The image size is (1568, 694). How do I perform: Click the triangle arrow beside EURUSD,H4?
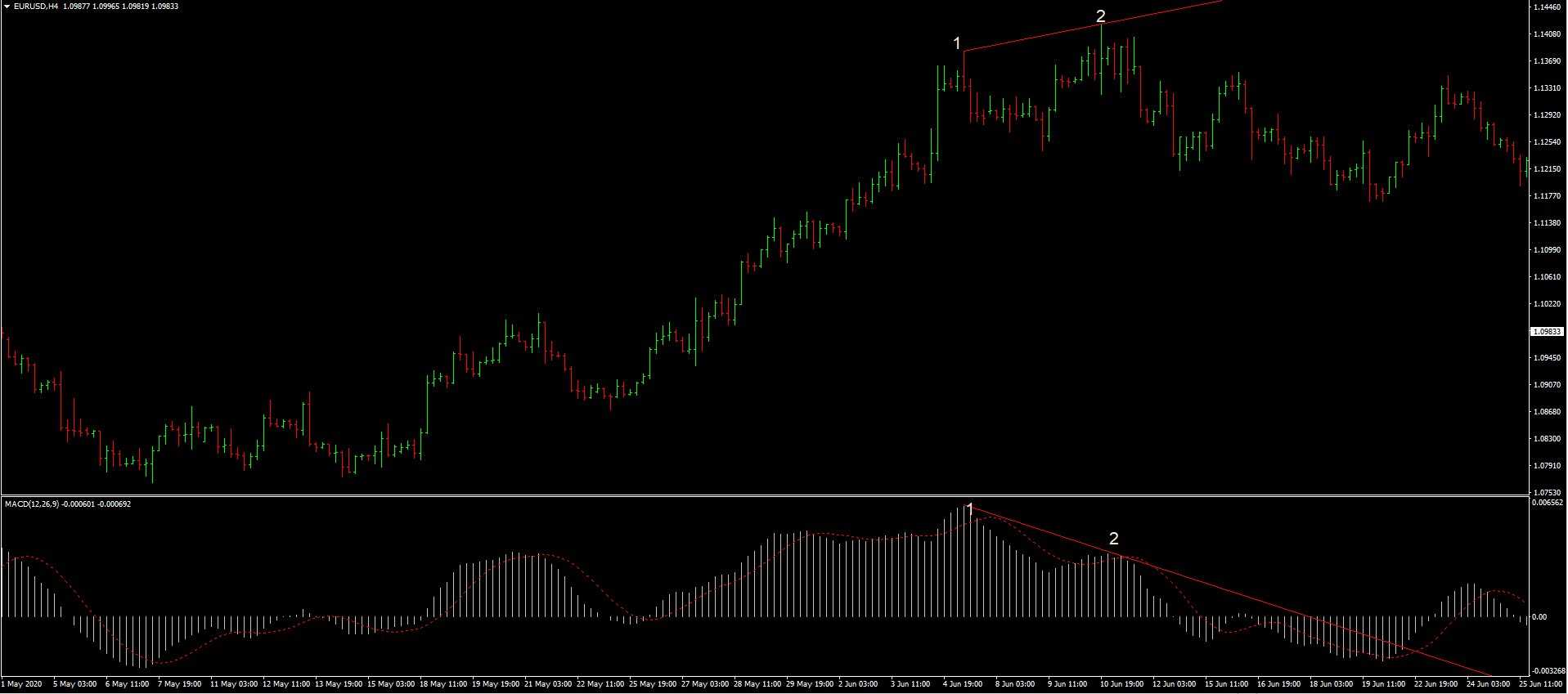pos(7,7)
